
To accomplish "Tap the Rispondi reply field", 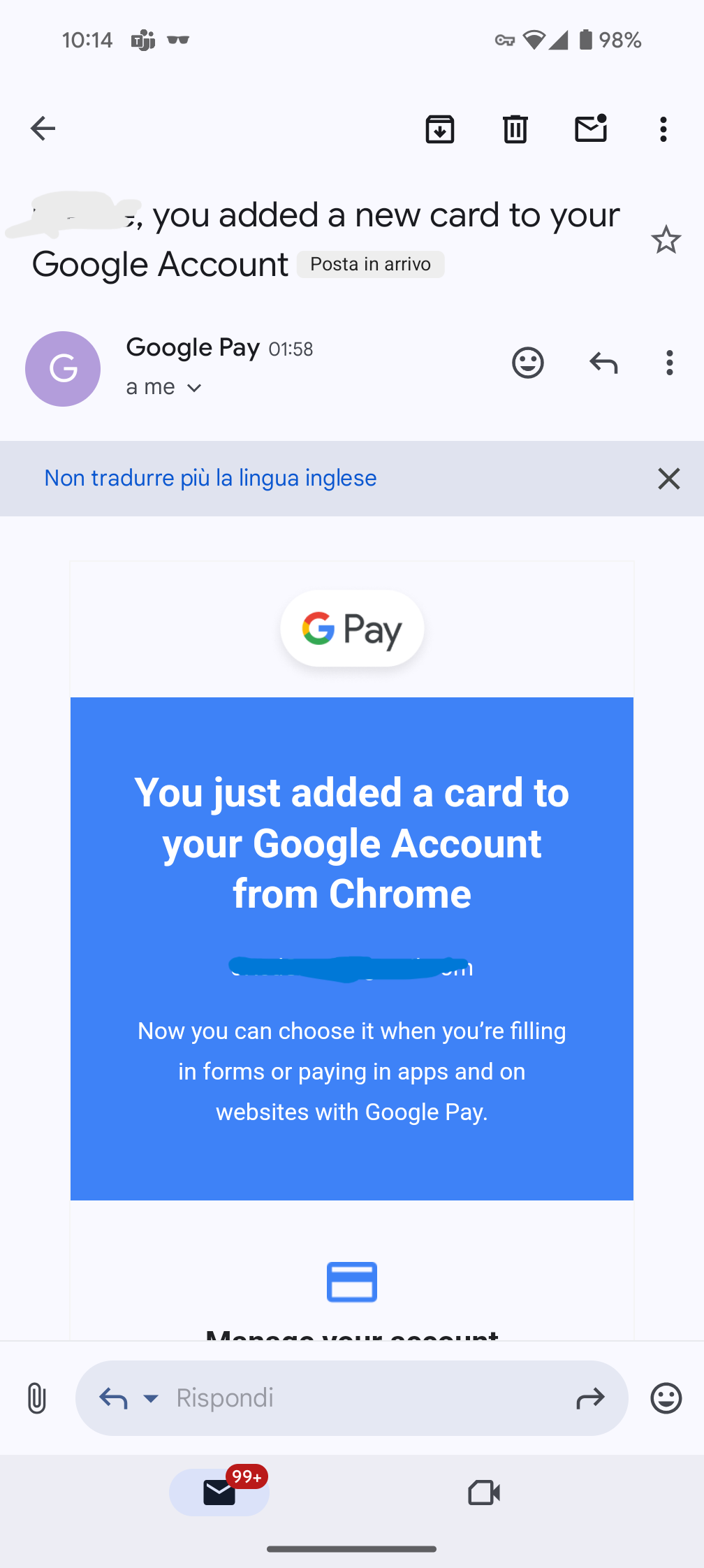I will pos(349,1398).
